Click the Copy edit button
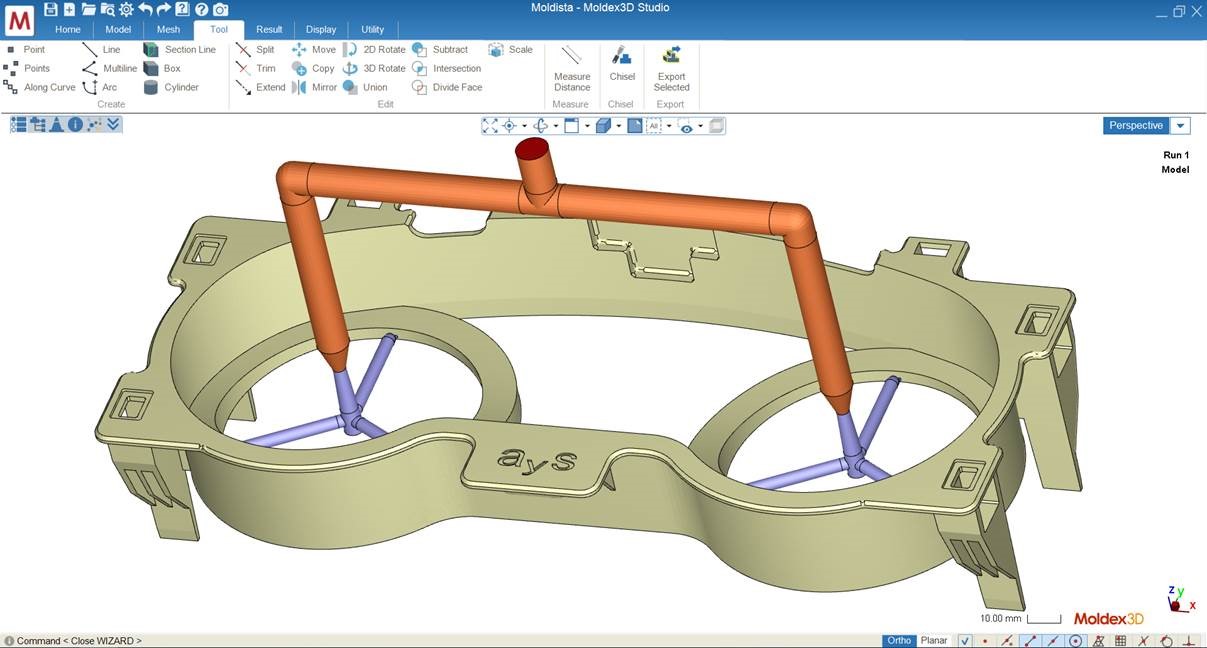 coord(314,68)
